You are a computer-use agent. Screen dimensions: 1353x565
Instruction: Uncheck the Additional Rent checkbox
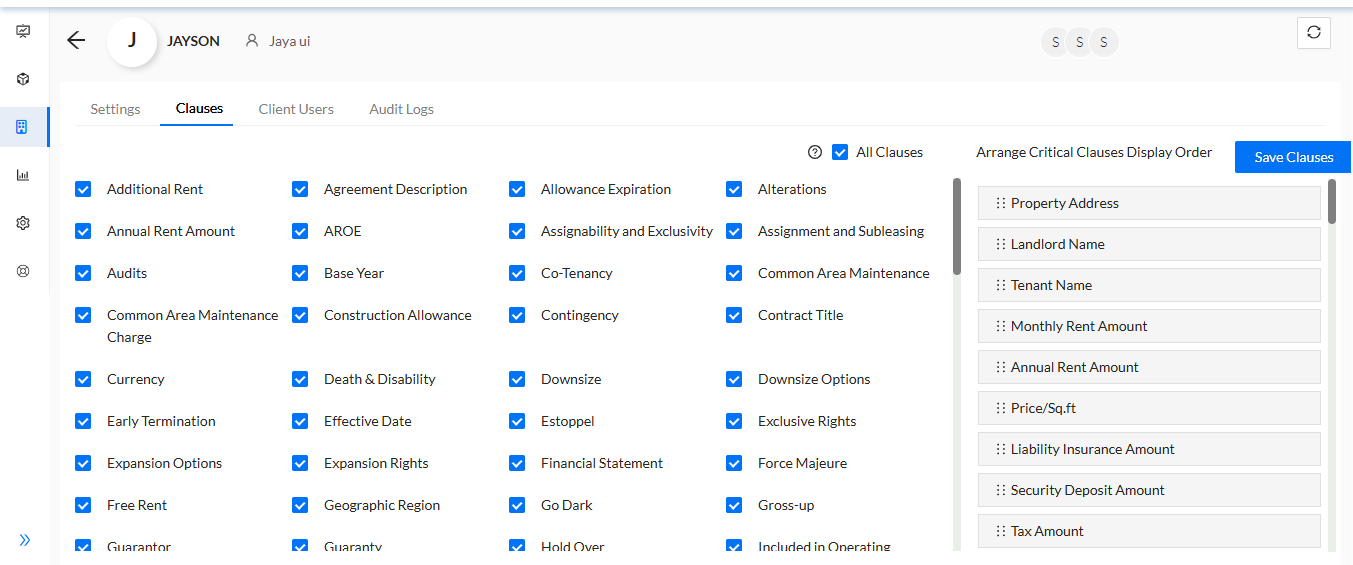click(83, 189)
